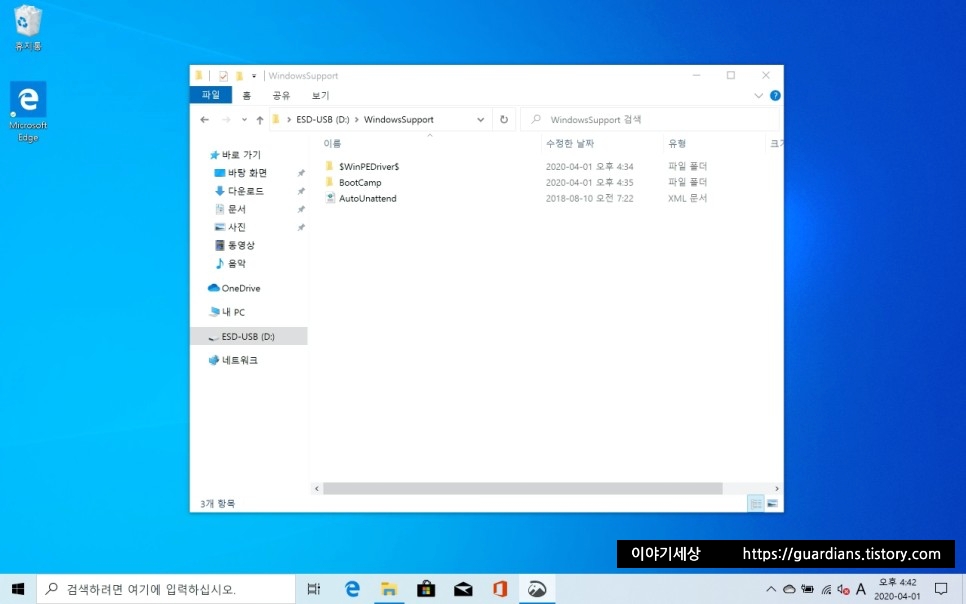Go back with the back arrow
Image resolution: width=966 pixels, height=604 pixels.
pyautogui.click(x=205, y=120)
